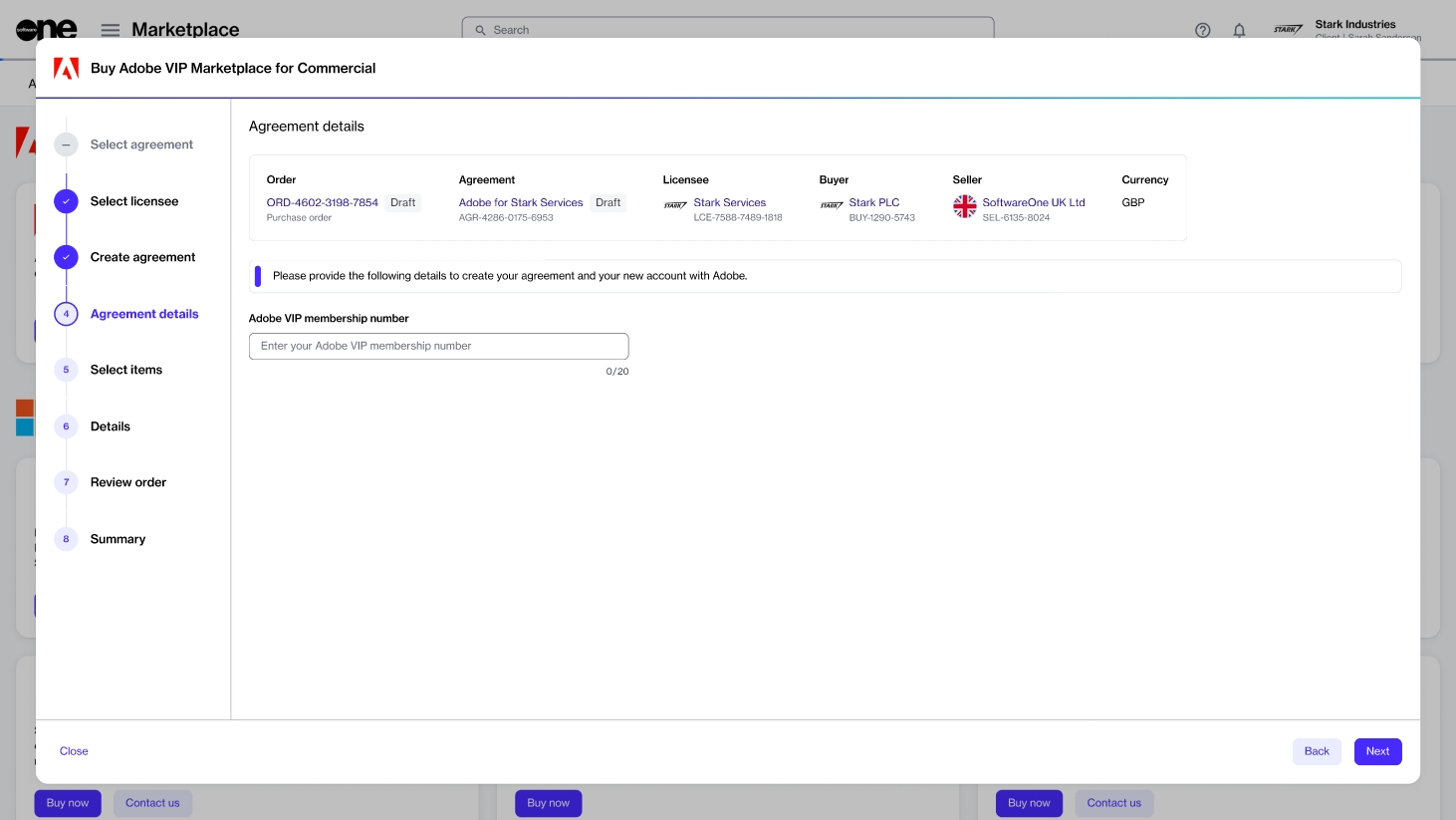Open the notifications bell
The height and width of the screenshot is (820, 1456).
1239,30
